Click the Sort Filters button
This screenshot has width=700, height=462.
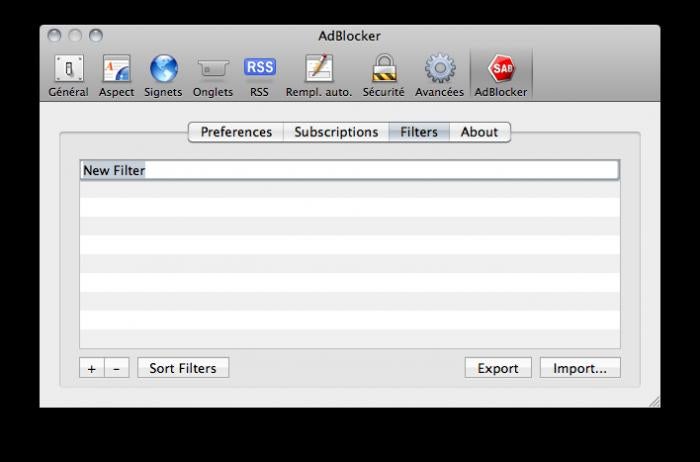click(x=183, y=368)
